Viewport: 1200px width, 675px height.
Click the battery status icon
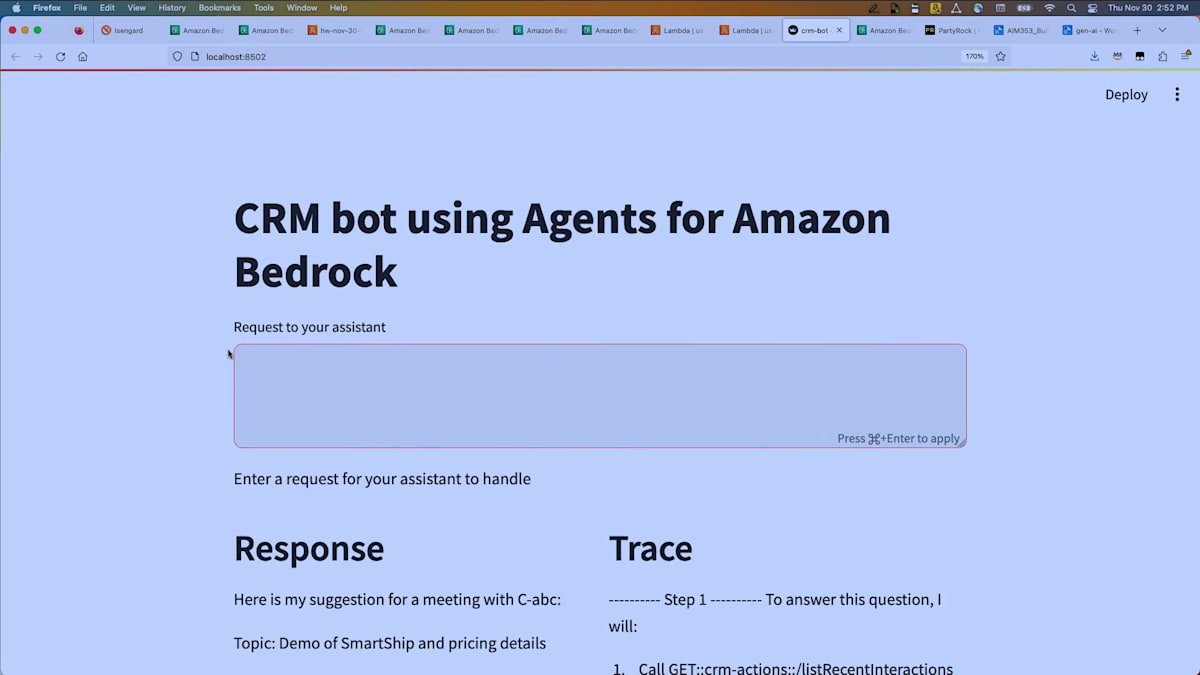click(x=1024, y=7)
